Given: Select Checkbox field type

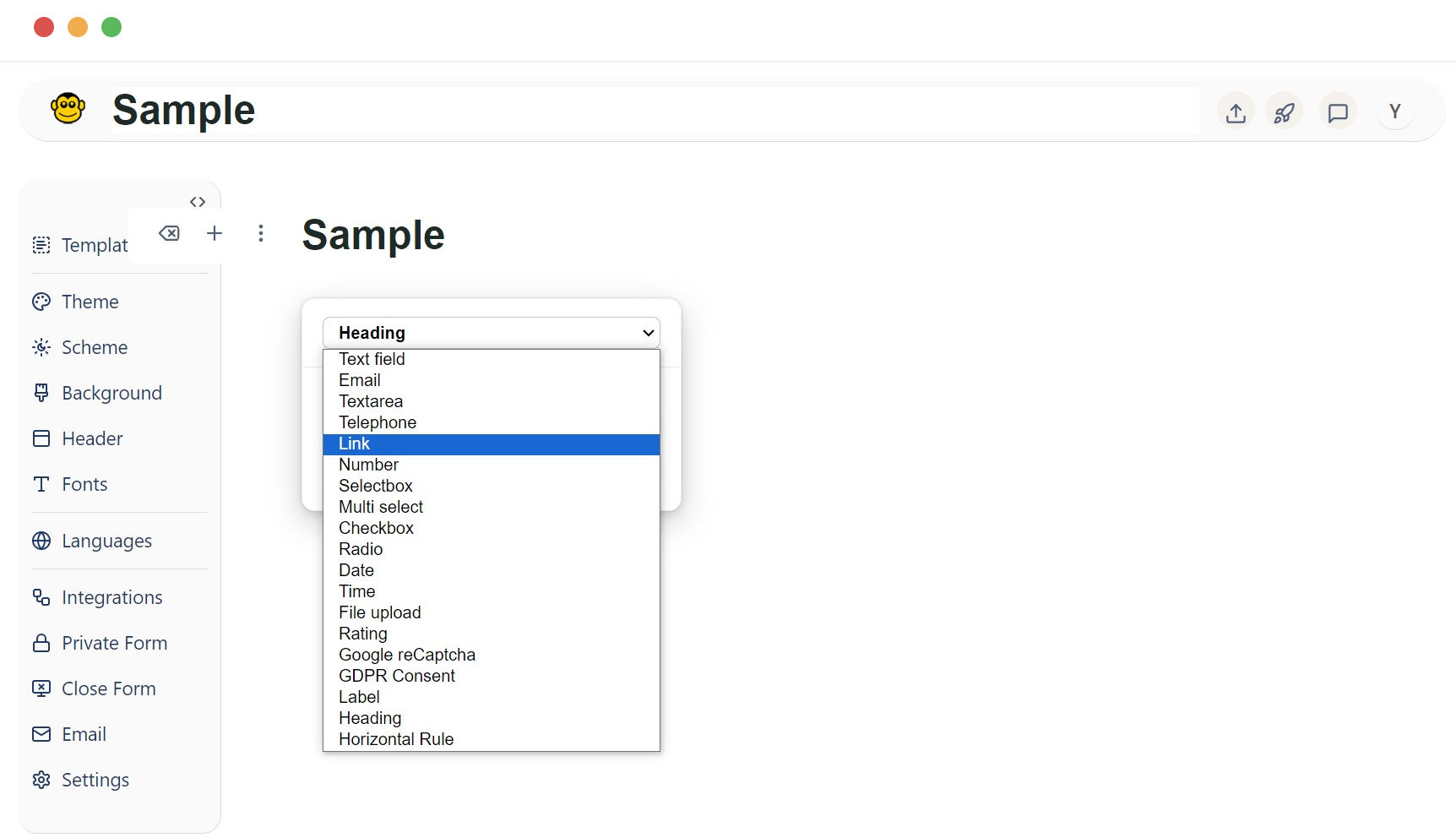Looking at the screenshot, I should coord(492,528).
